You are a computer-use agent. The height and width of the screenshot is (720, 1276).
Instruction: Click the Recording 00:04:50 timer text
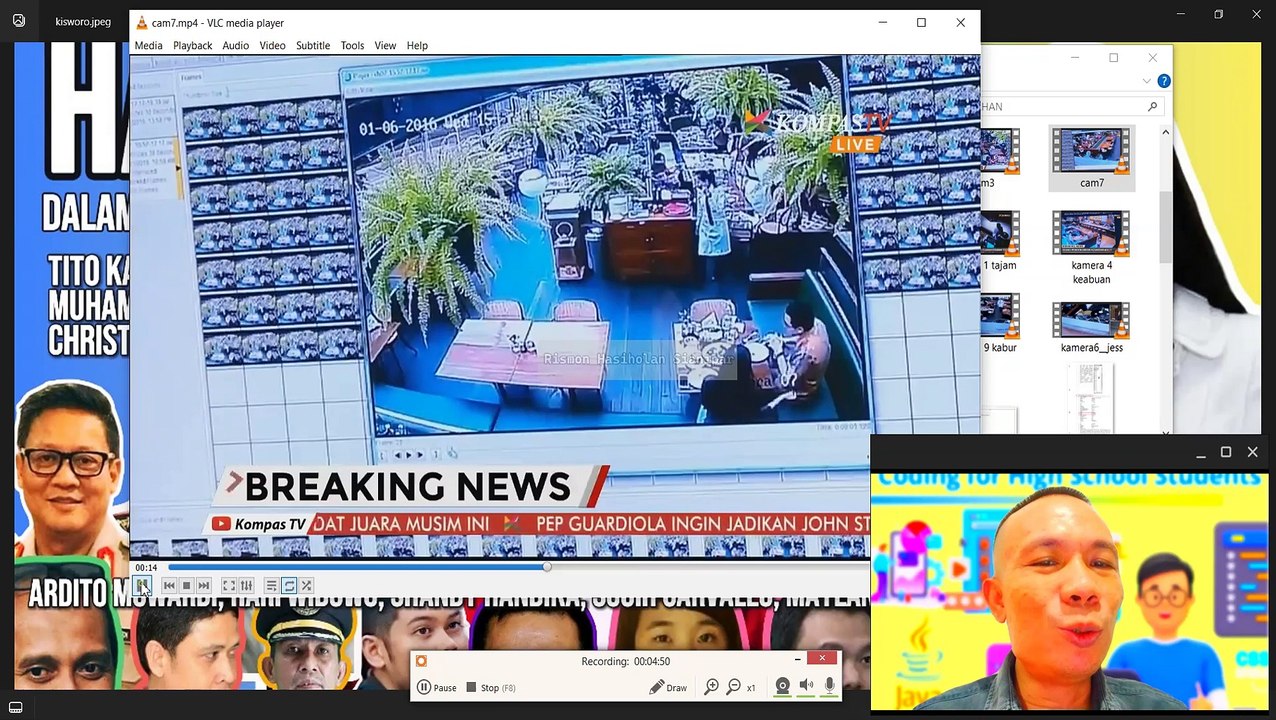click(x=625, y=661)
